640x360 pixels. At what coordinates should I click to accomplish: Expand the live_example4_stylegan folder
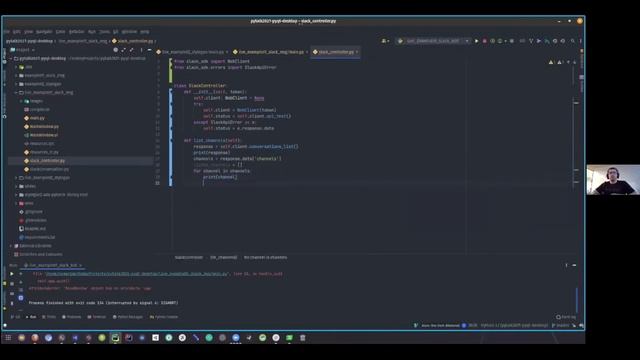[17, 178]
